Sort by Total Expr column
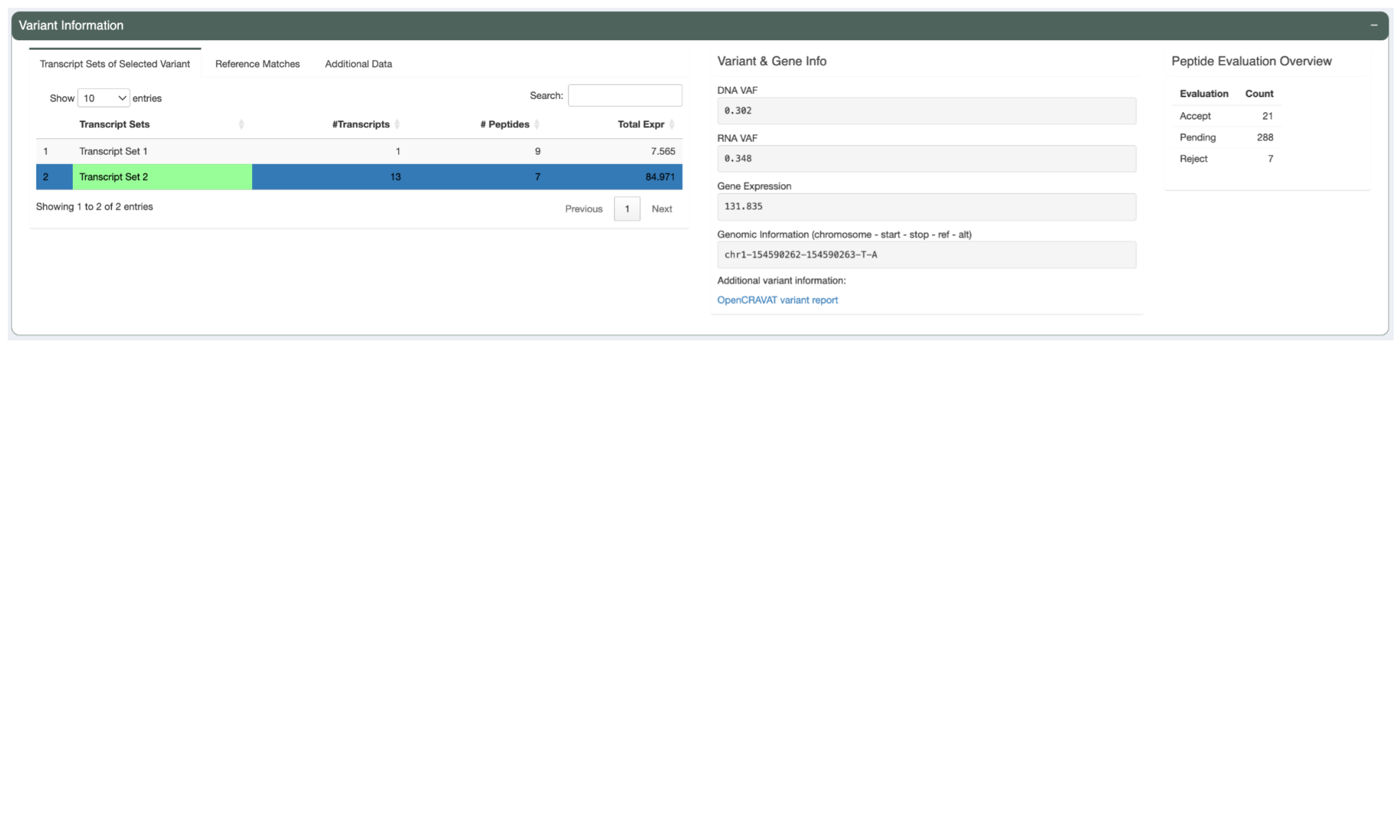 [x=672, y=124]
